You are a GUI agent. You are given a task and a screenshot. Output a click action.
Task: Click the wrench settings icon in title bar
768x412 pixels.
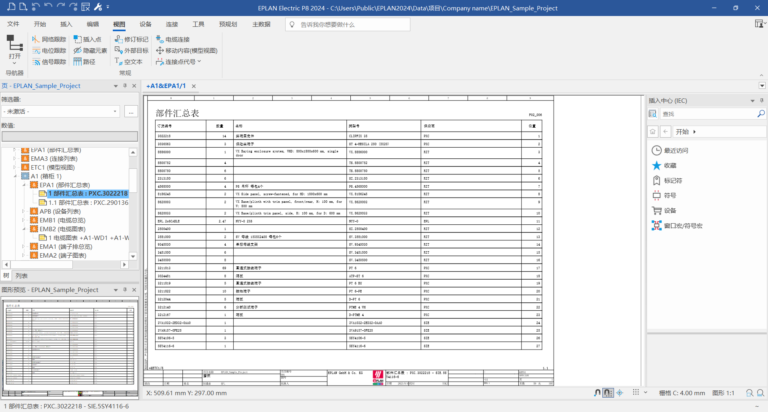pyautogui.click(x=98, y=7)
